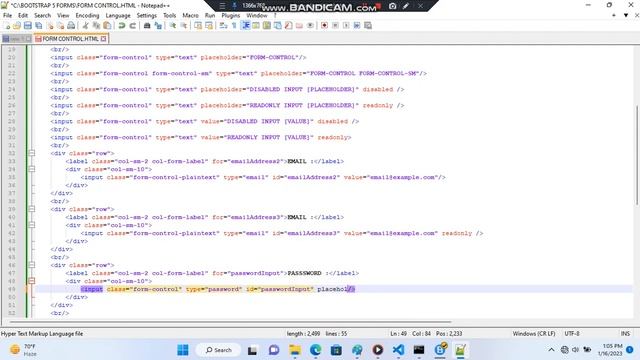Redo the edit via toolbar arrow
640x360 pixels.
click(133, 25)
